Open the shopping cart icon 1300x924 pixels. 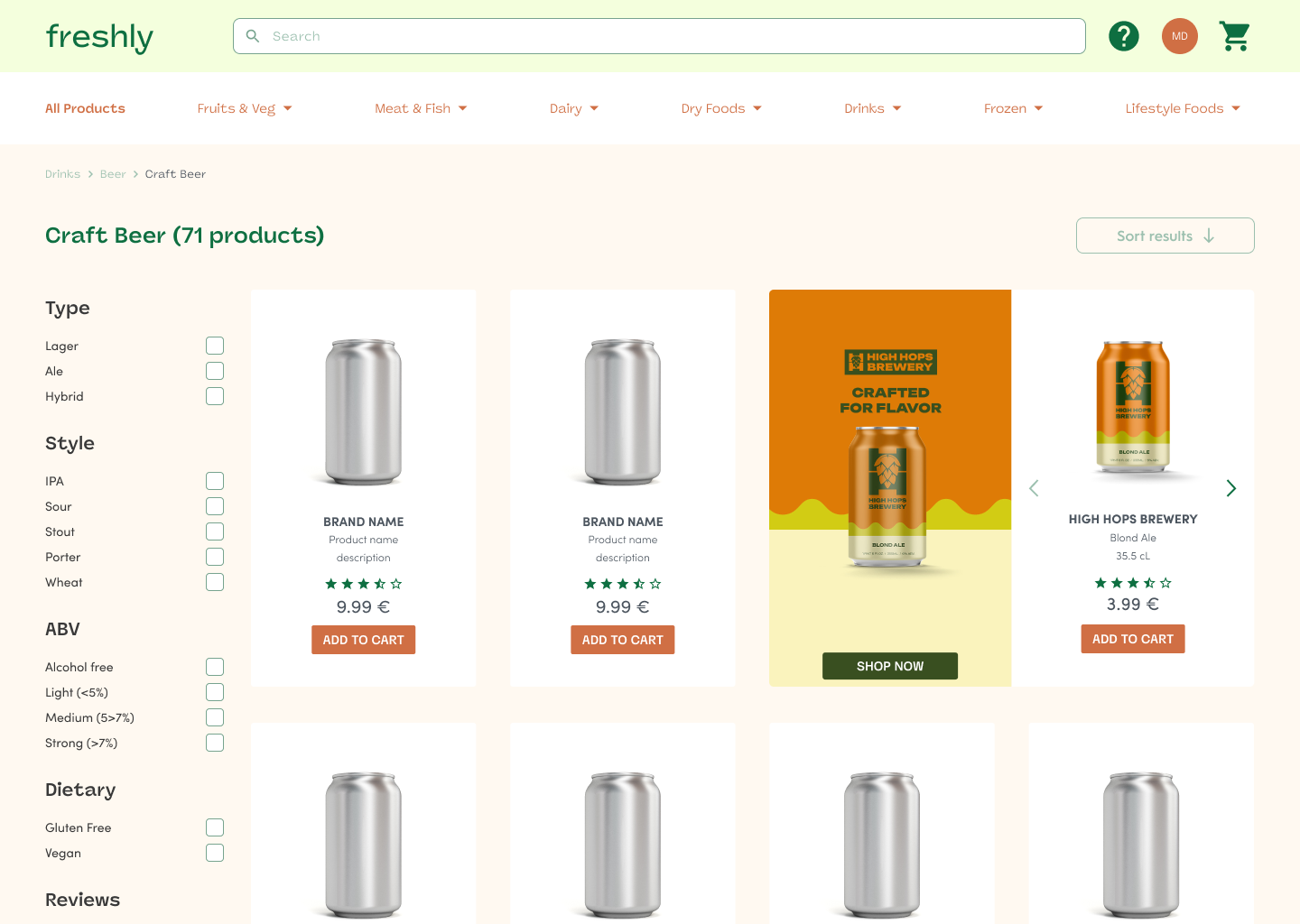click(x=1234, y=36)
